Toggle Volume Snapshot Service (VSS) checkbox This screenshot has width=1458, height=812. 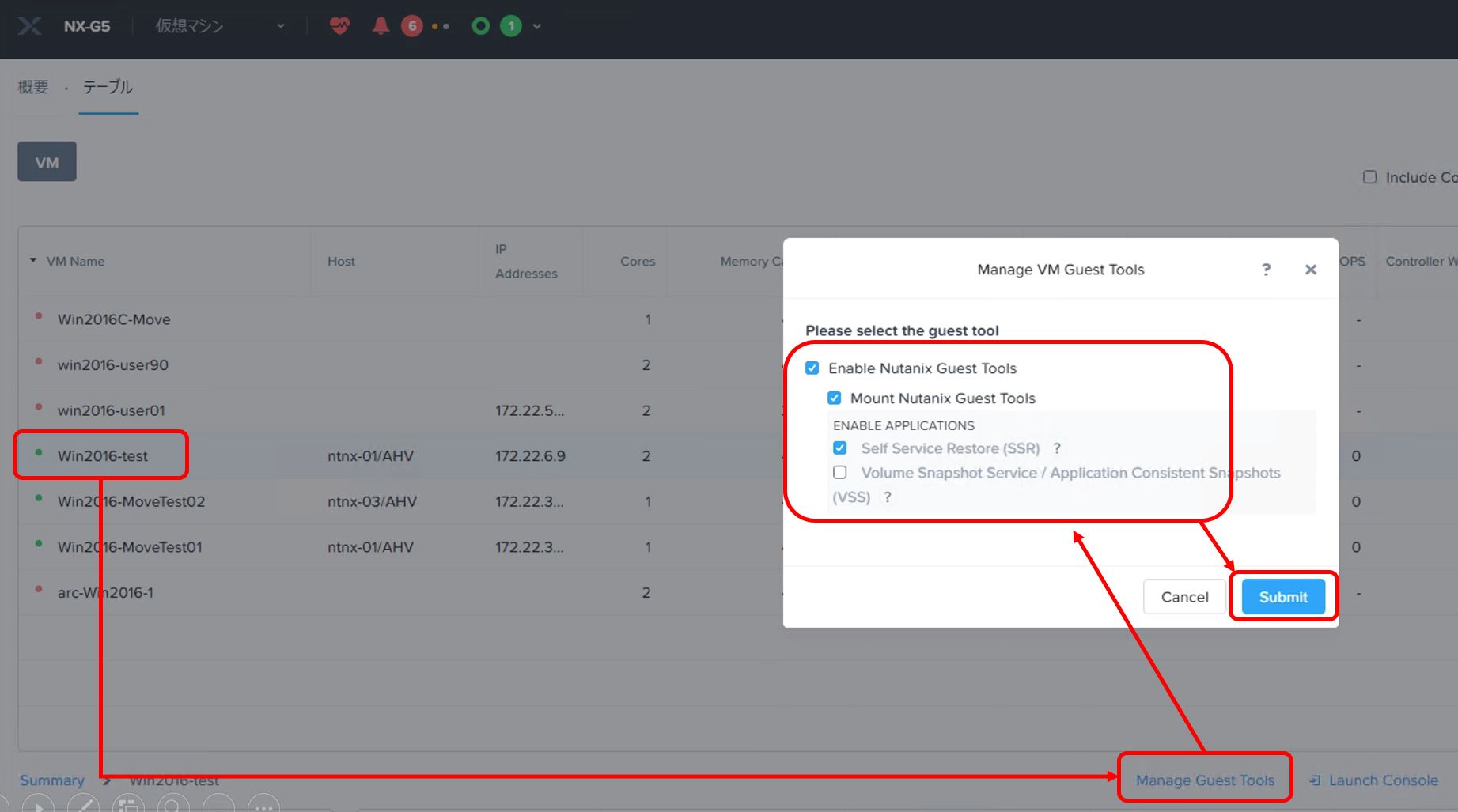839,472
